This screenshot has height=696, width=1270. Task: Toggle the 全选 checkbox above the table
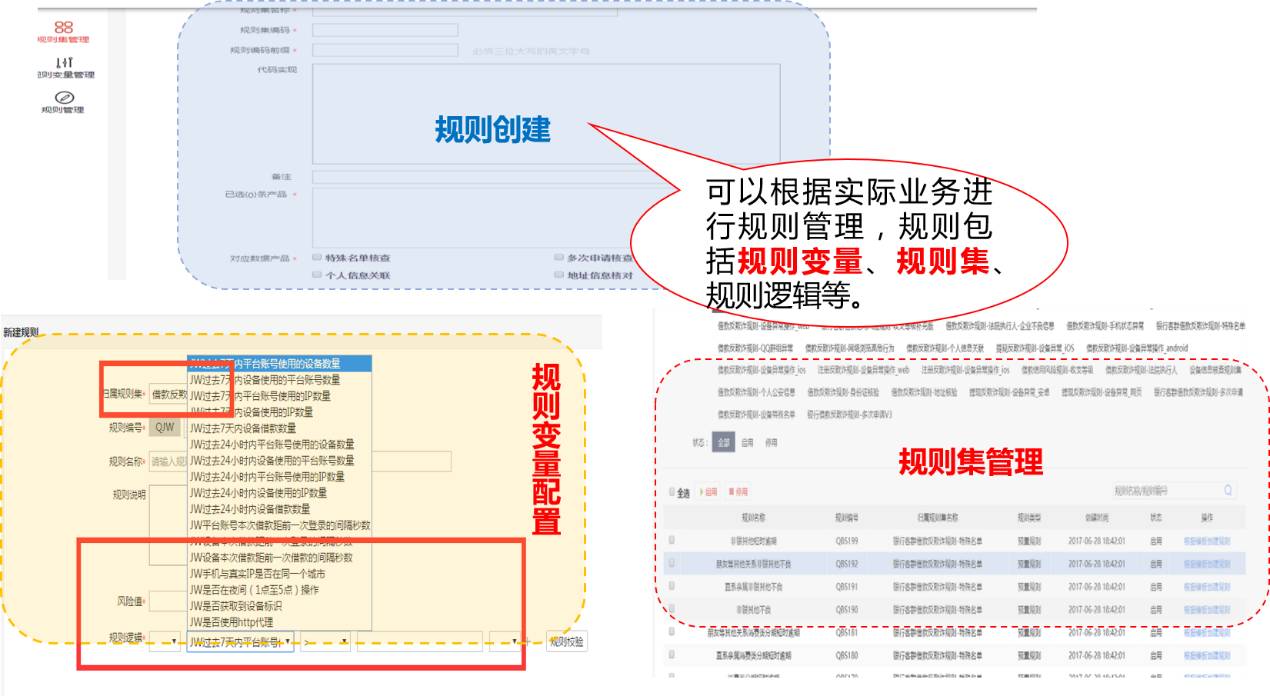[x=671, y=493]
